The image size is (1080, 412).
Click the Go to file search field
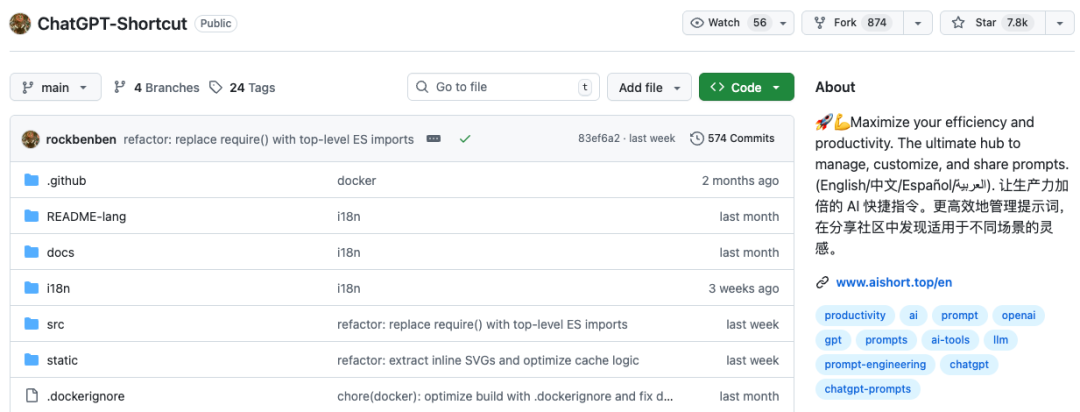click(503, 87)
